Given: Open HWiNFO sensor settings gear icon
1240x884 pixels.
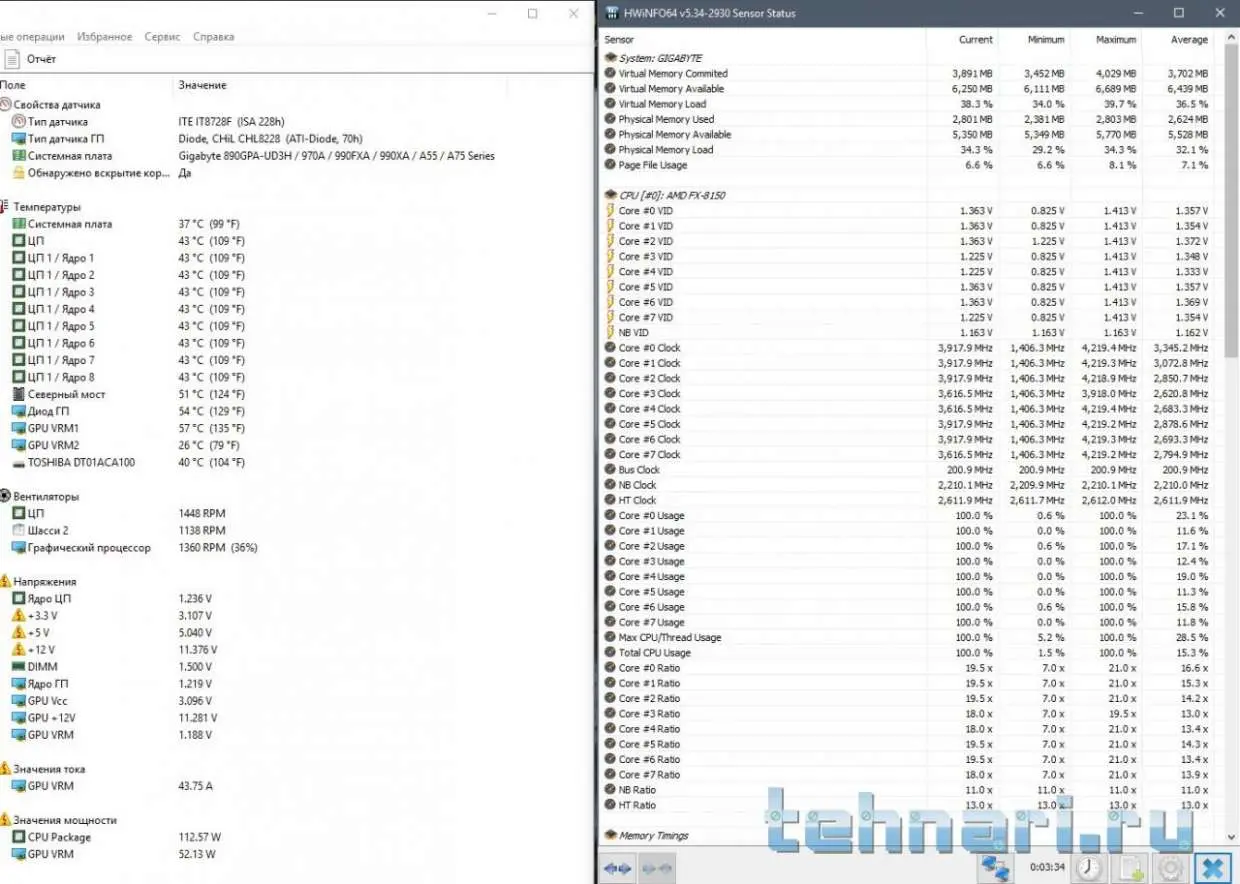Looking at the screenshot, I should click(1172, 867).
